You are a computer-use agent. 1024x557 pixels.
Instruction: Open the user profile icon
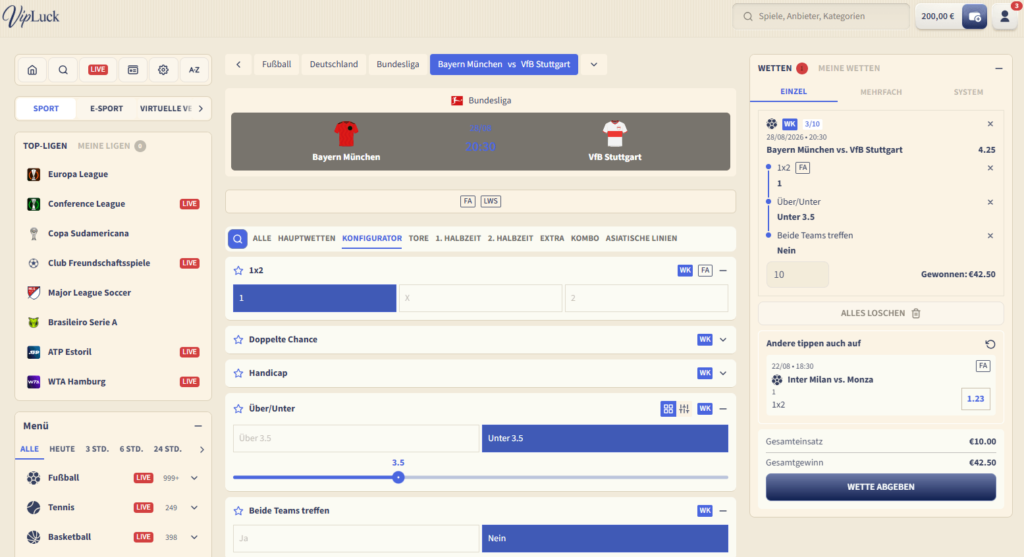coord(1004,16)
